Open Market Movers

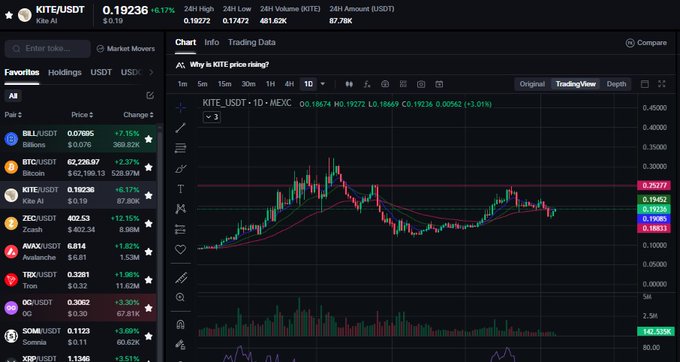tap(126, 49)
